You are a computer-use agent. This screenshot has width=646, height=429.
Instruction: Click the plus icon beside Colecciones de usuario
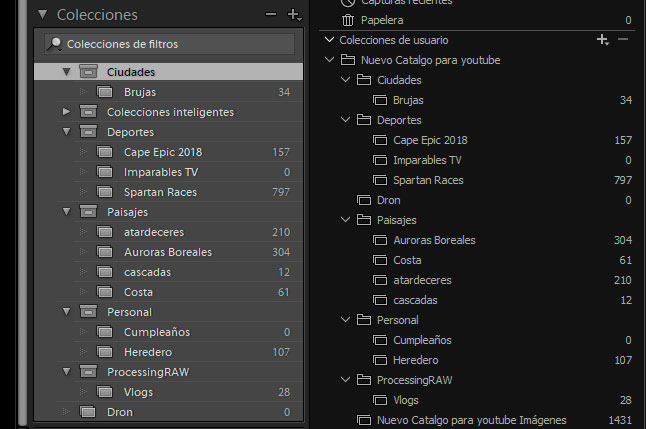click(x=602, y=40)
